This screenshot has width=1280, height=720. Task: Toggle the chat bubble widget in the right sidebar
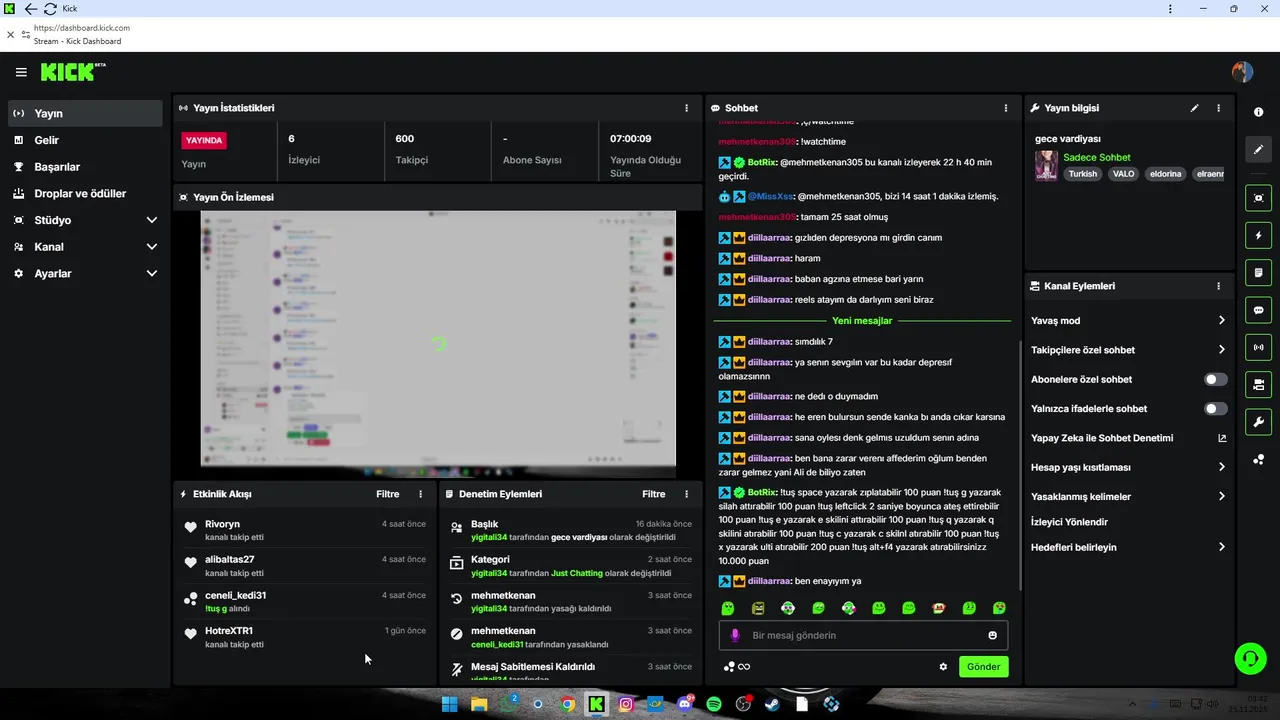[1258, 310]
